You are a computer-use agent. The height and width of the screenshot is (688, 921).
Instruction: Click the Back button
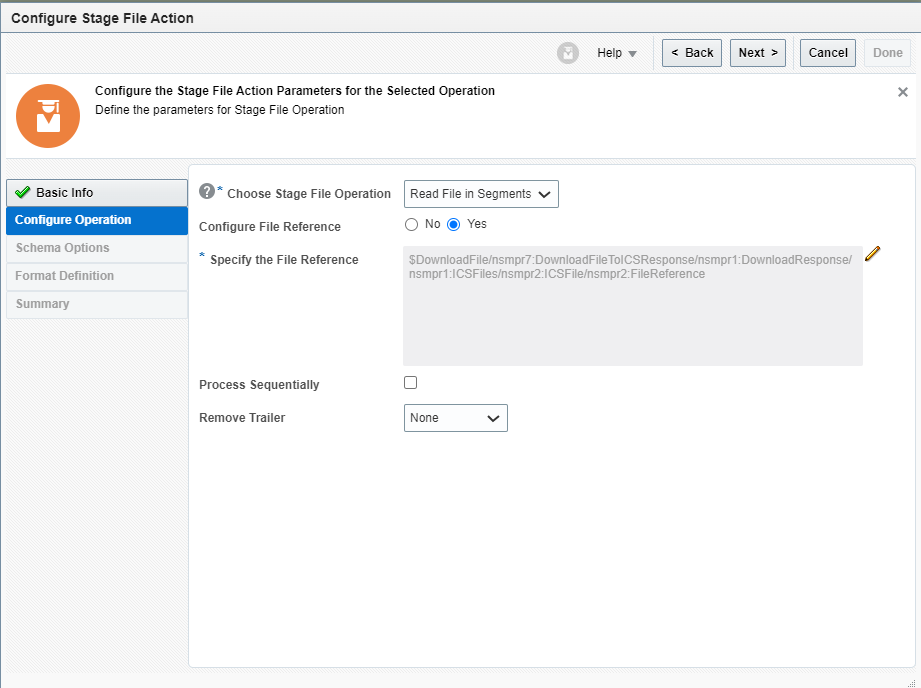(692, 53)
